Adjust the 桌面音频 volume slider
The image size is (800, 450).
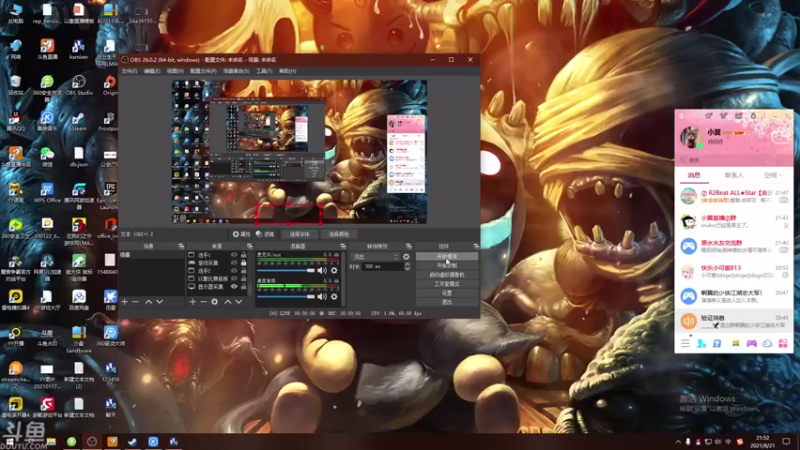click(286, 296)
